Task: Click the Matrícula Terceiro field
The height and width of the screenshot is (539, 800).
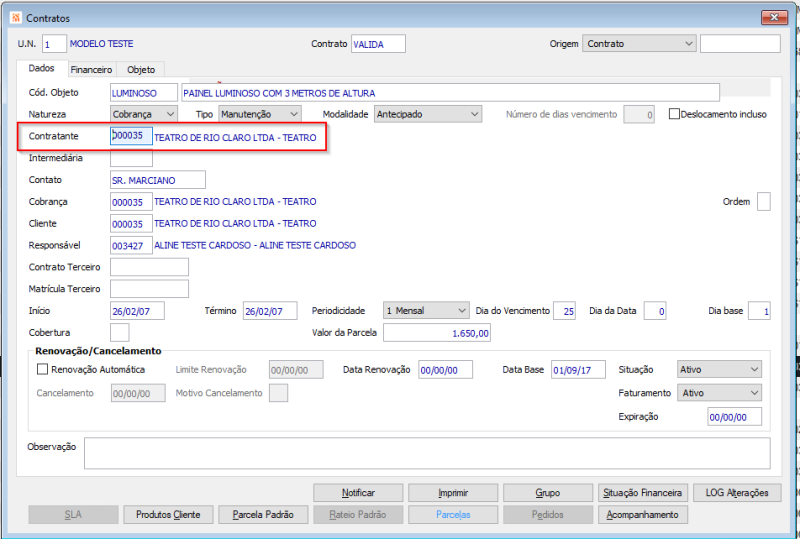Action: (x=149, y=289)
